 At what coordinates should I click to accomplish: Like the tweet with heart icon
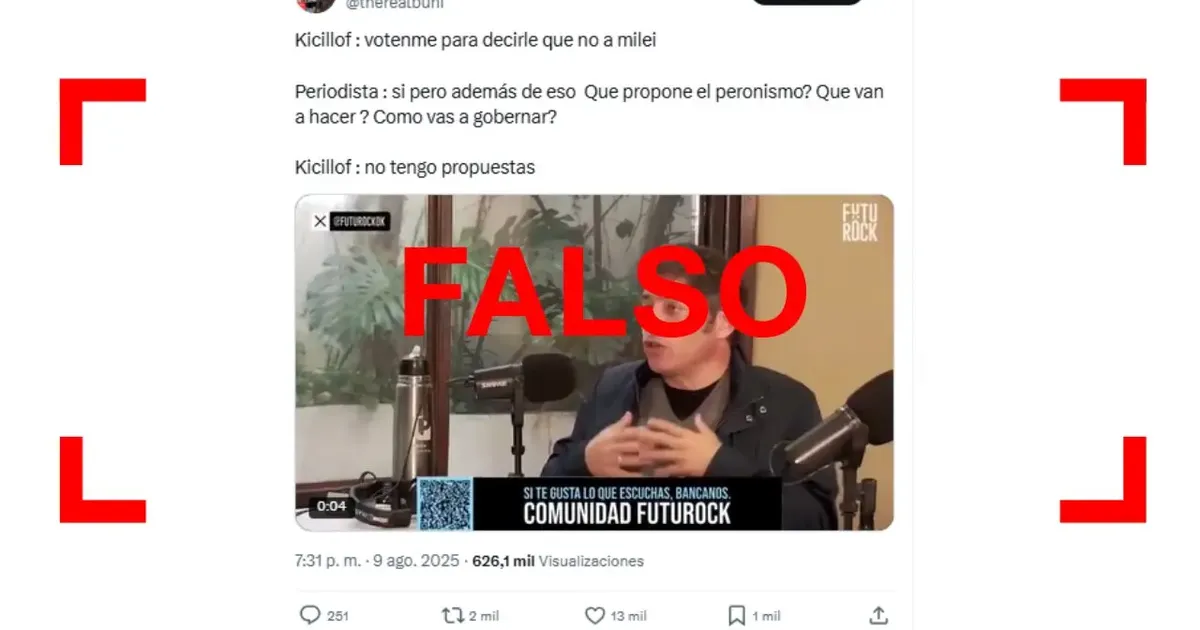pos(595,615)
